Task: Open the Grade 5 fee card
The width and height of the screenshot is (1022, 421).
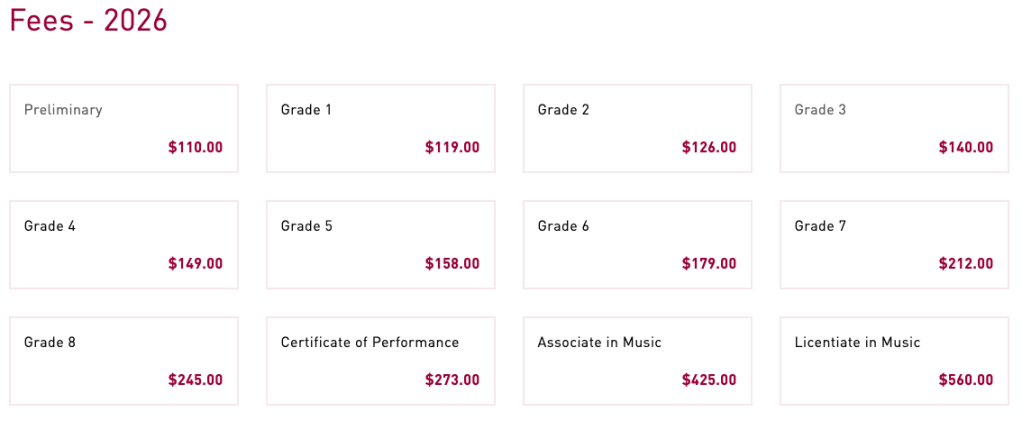Action: (380, 244)
